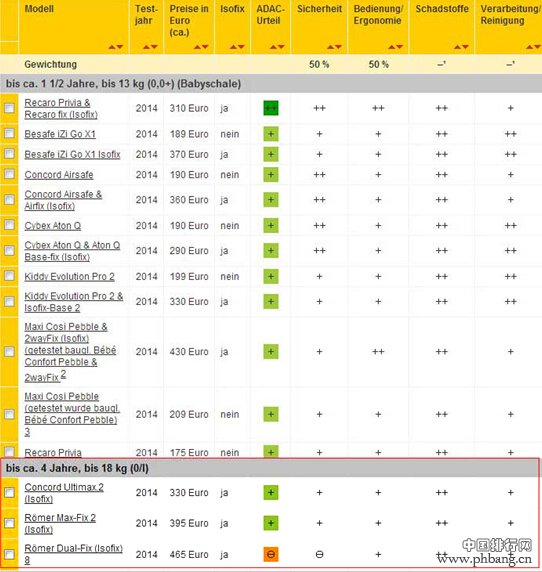Viewport: 542px width, 572px height.
Task: Sort by Bedienung/Ergonomie column arrows
Action: click(x=396, y=47)
